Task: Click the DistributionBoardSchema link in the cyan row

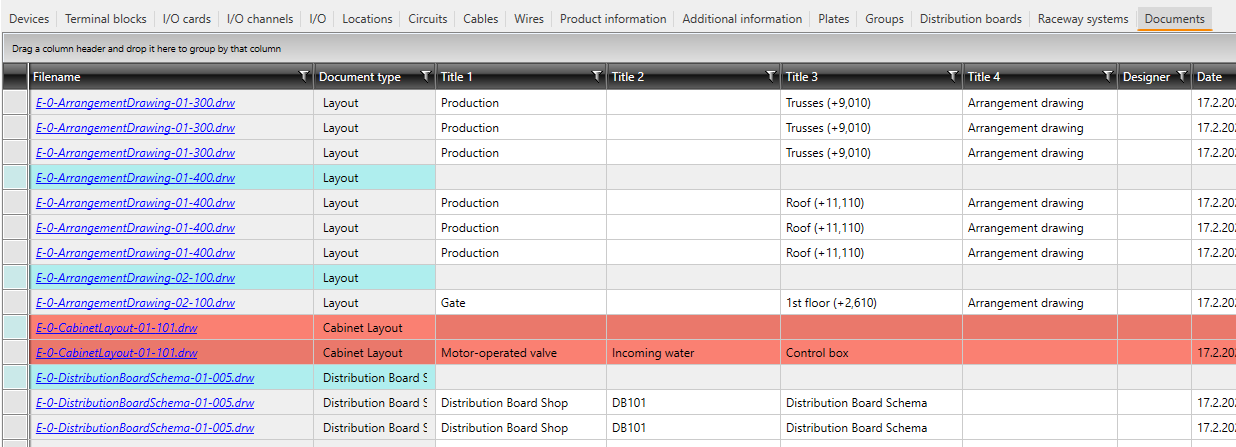Action: click(x=144, y=378)
